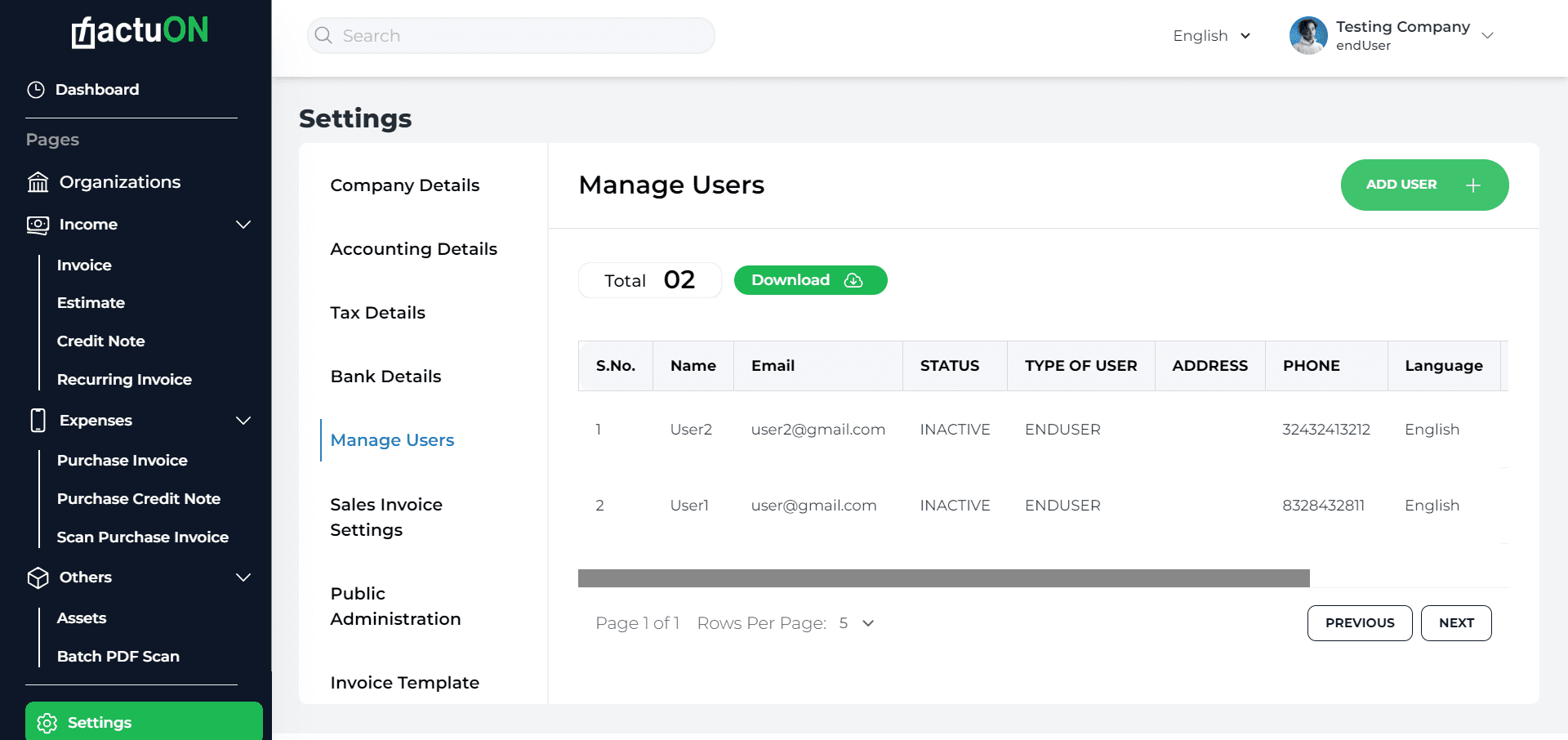The width and height of the screenshot is (1568, 740).
Task: Download the users list
Action: pos(810,280)
